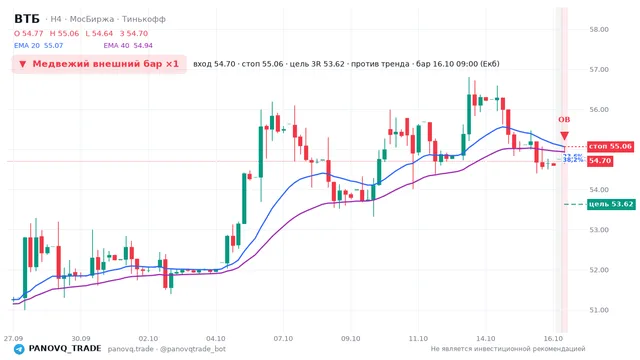Viewport: 640px width, 360px height.
Task: Click the 53.00 price axis label
Action: point(599,230)
